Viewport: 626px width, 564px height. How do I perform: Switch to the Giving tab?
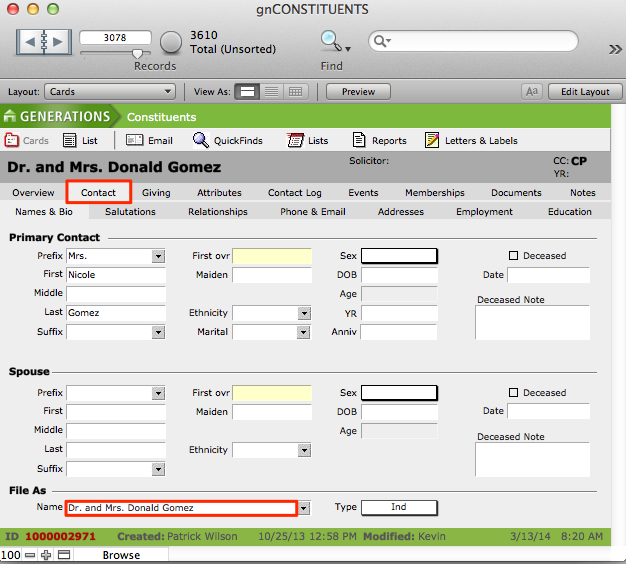[156, 193]
